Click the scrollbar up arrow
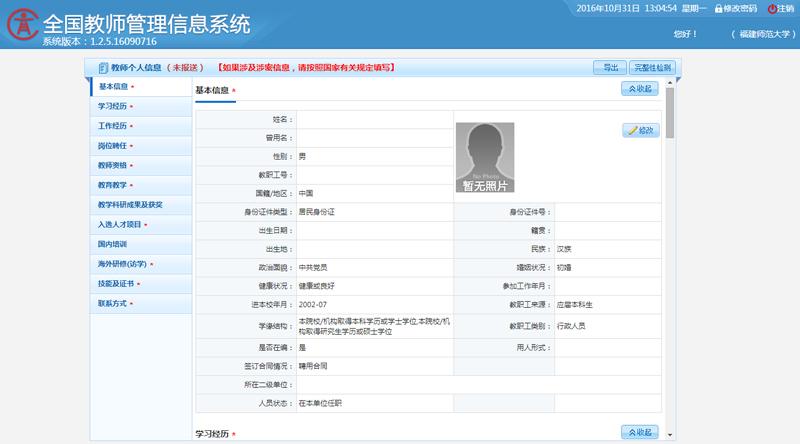This screenshot has height=444, width=800. pos(670,82)
